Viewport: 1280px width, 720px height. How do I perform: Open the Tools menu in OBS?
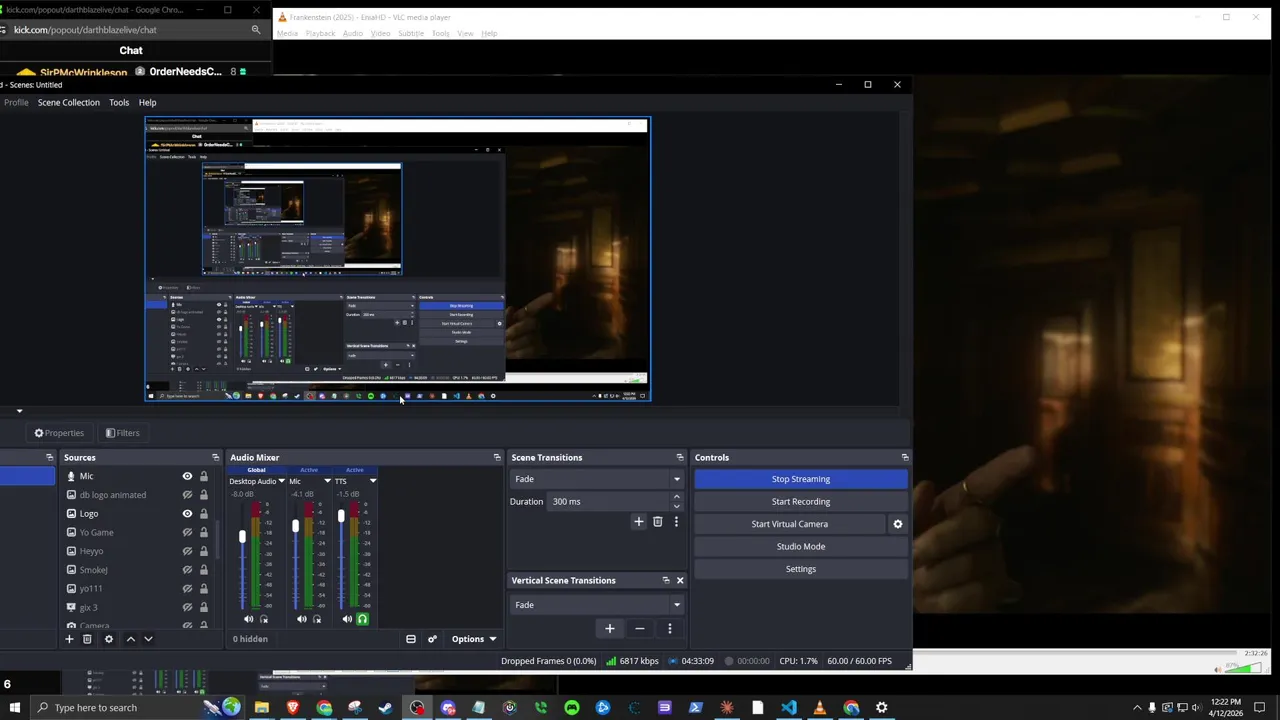point(119,102)
